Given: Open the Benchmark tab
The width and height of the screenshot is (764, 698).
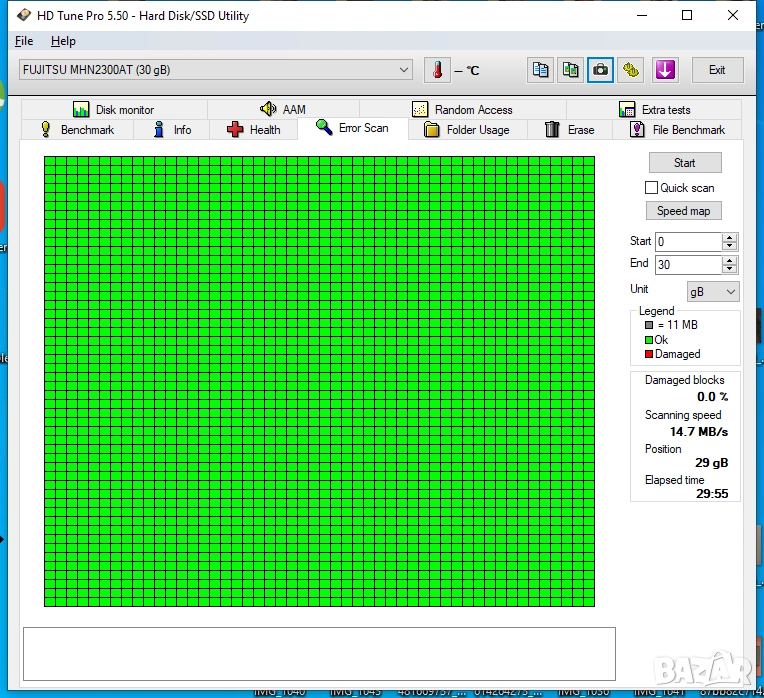Looking at the screenshot, I should [x=76, y=130].
